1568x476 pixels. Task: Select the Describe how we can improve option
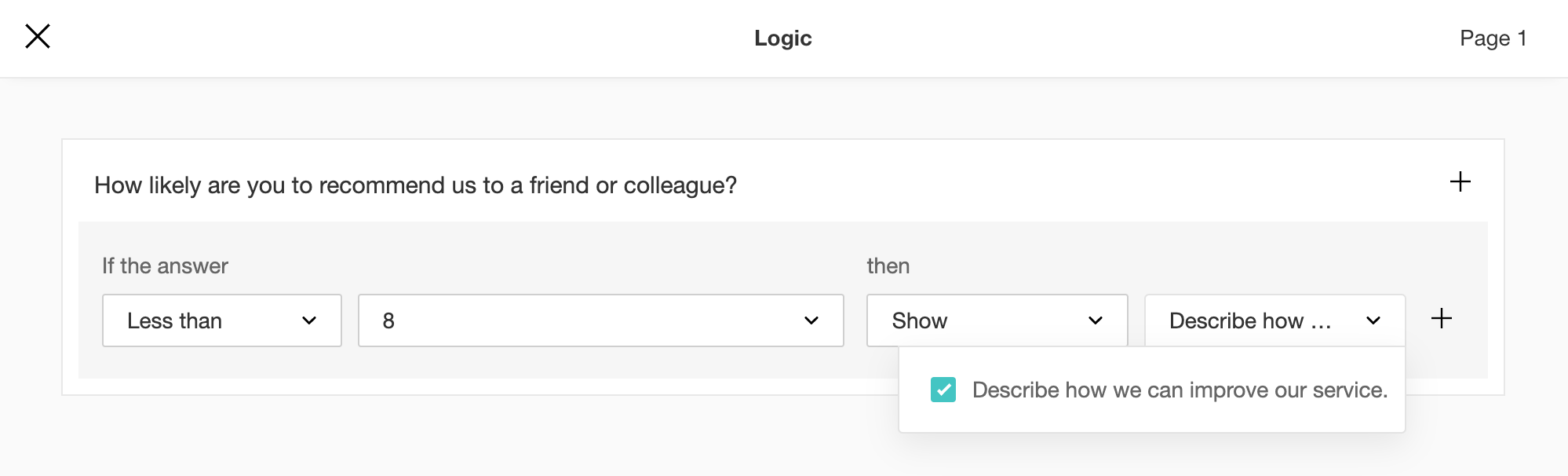(1180, 390)
